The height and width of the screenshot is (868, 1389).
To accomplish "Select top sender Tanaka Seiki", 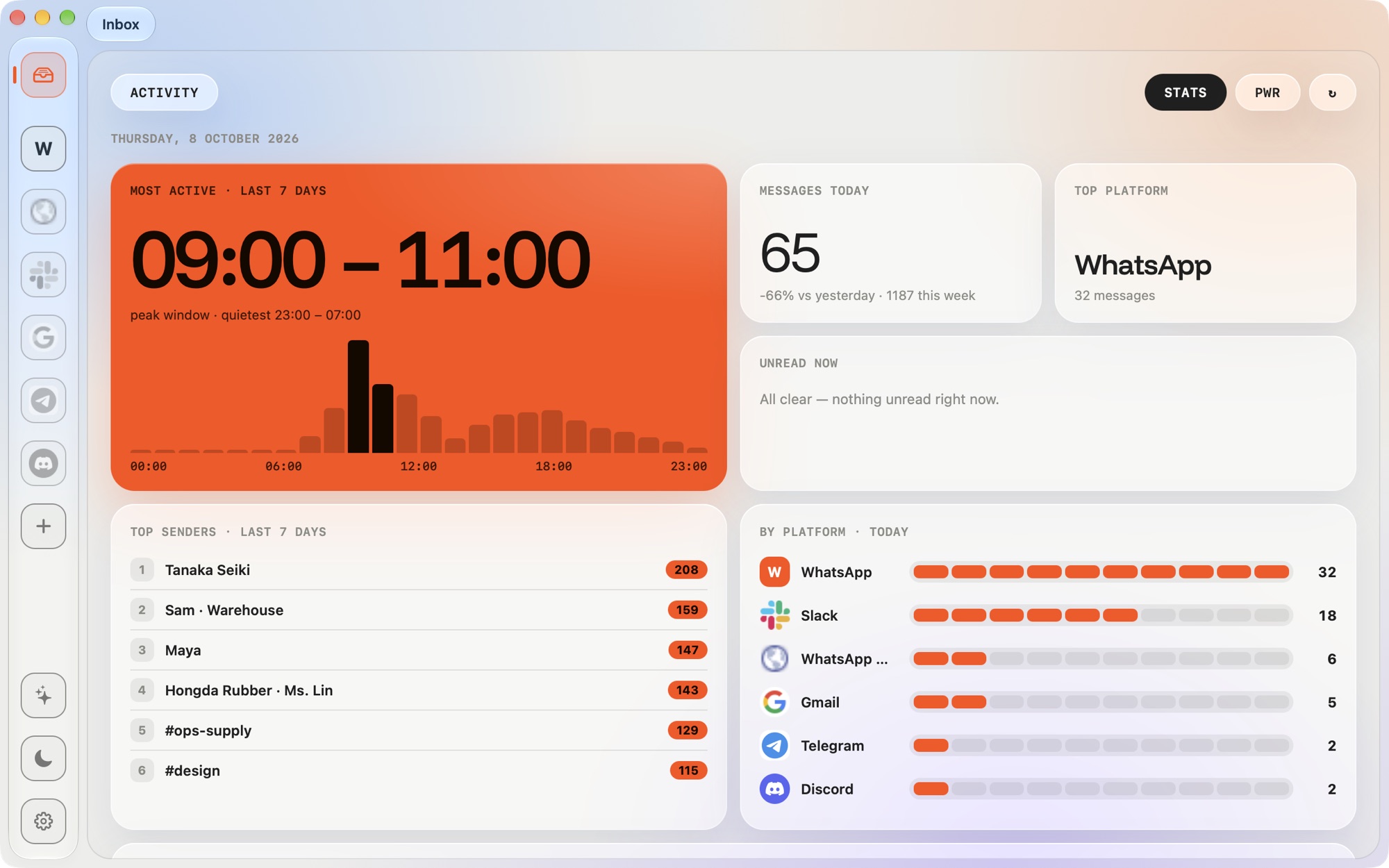I will 418,570.
